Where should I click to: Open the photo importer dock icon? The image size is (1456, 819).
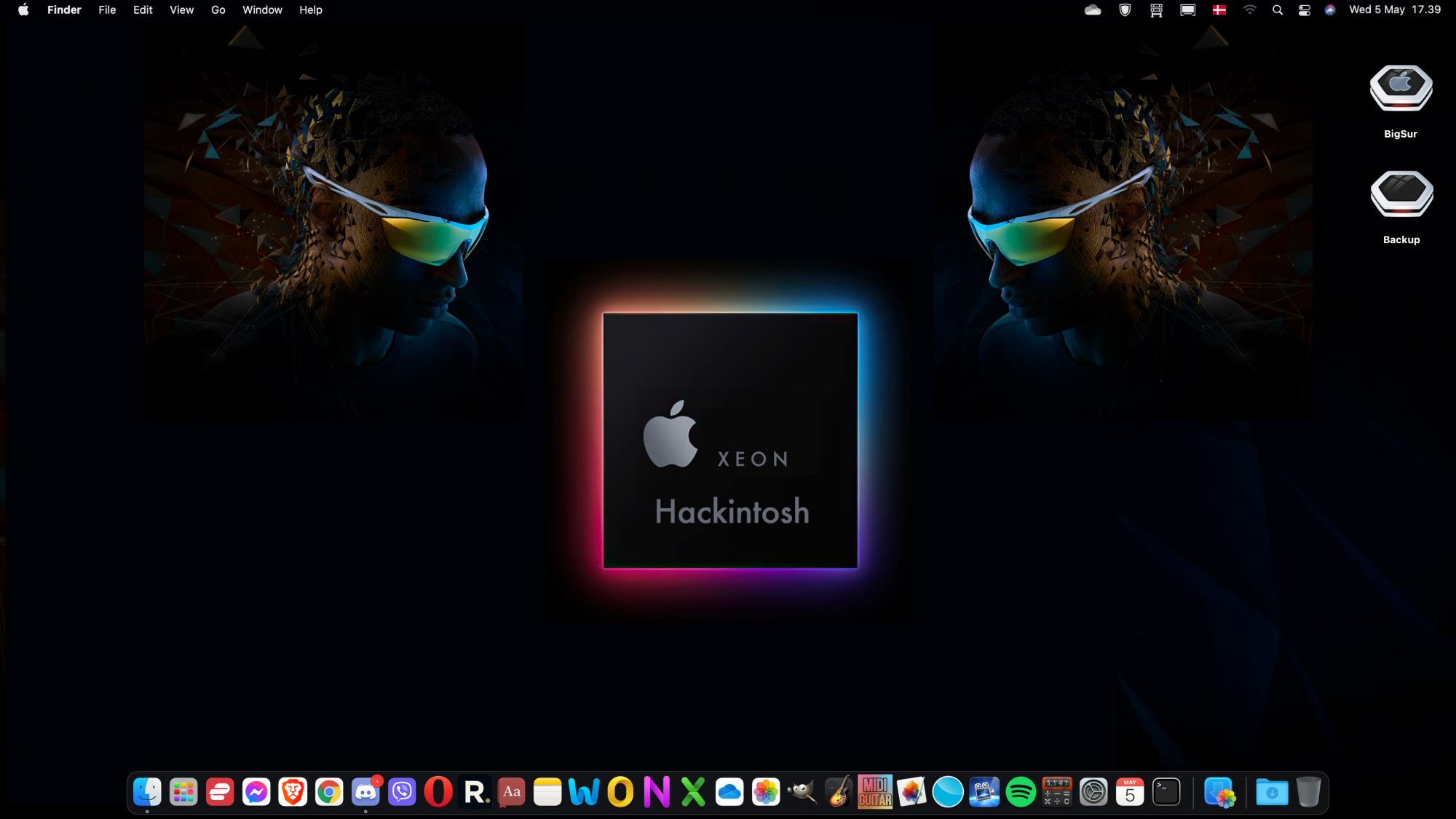[x=1219, y=792]
